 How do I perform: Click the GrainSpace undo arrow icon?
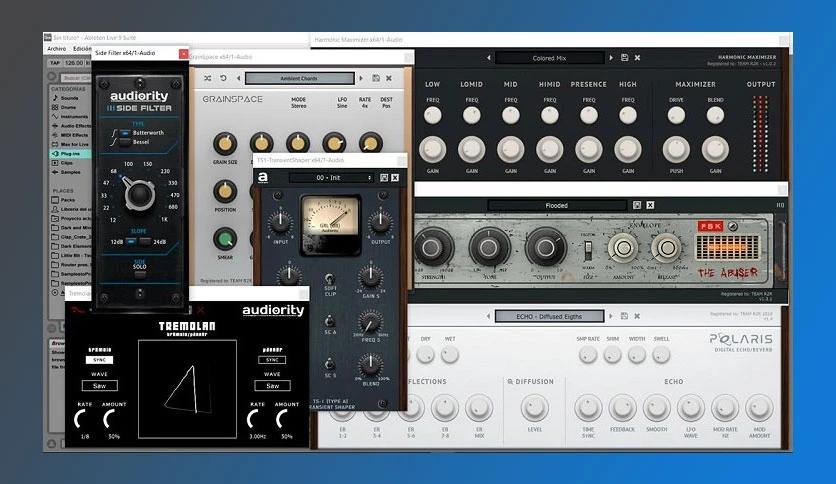224,78
